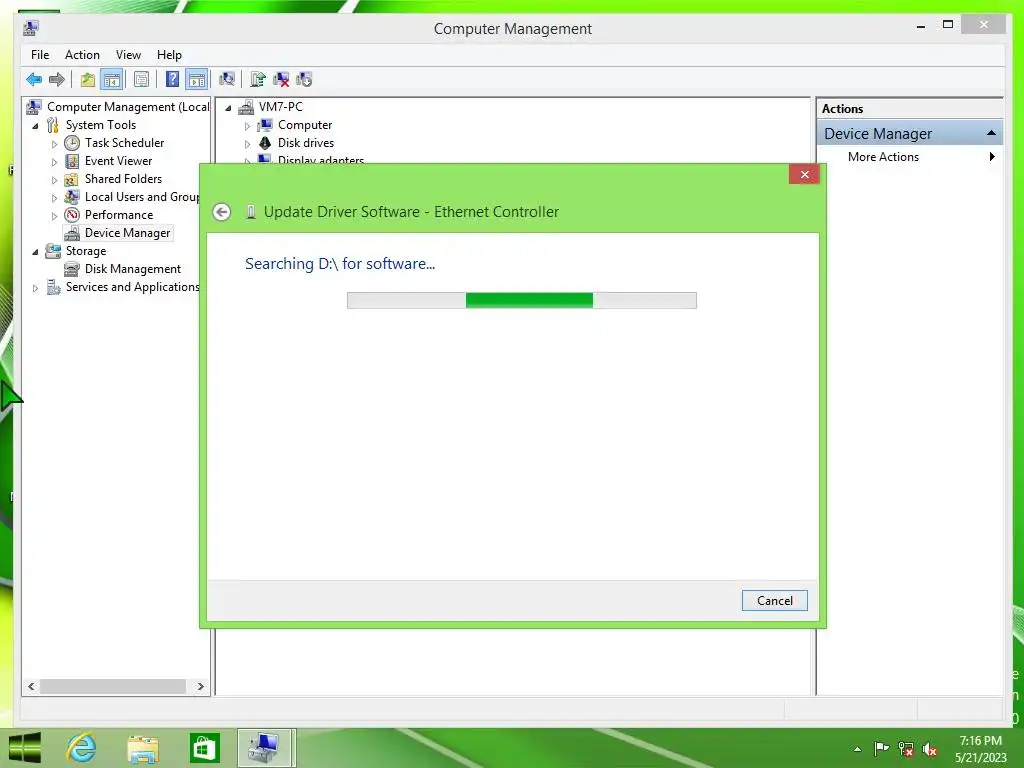Collapse Device Manager section in Actions pane
Screen dimensions: 1024x768
pyautogui.click(x=991, y=133)
